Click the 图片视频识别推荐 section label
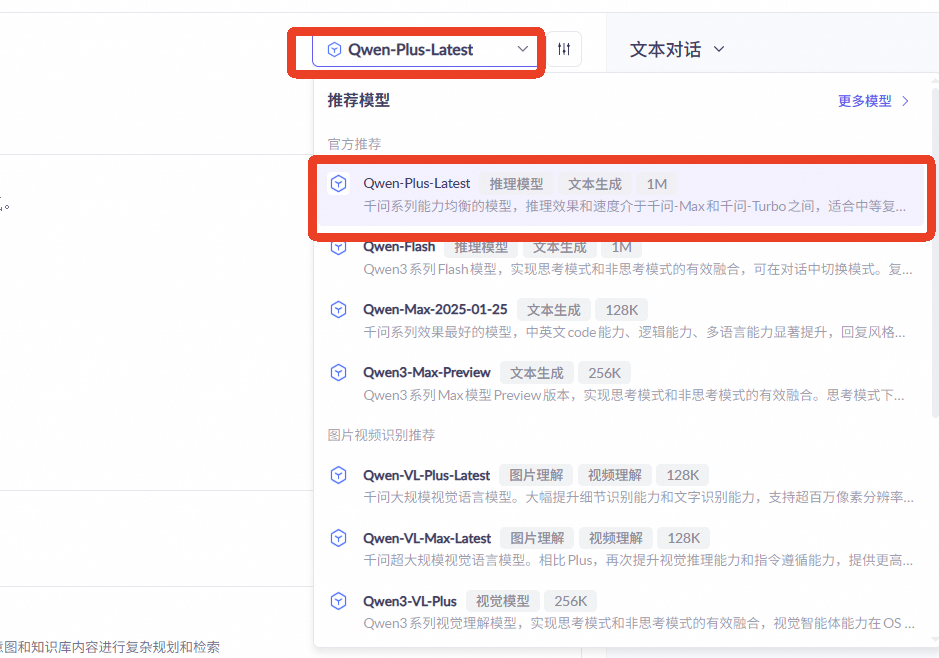The height and width of the screenshot is (658, 939). point(381,435)
